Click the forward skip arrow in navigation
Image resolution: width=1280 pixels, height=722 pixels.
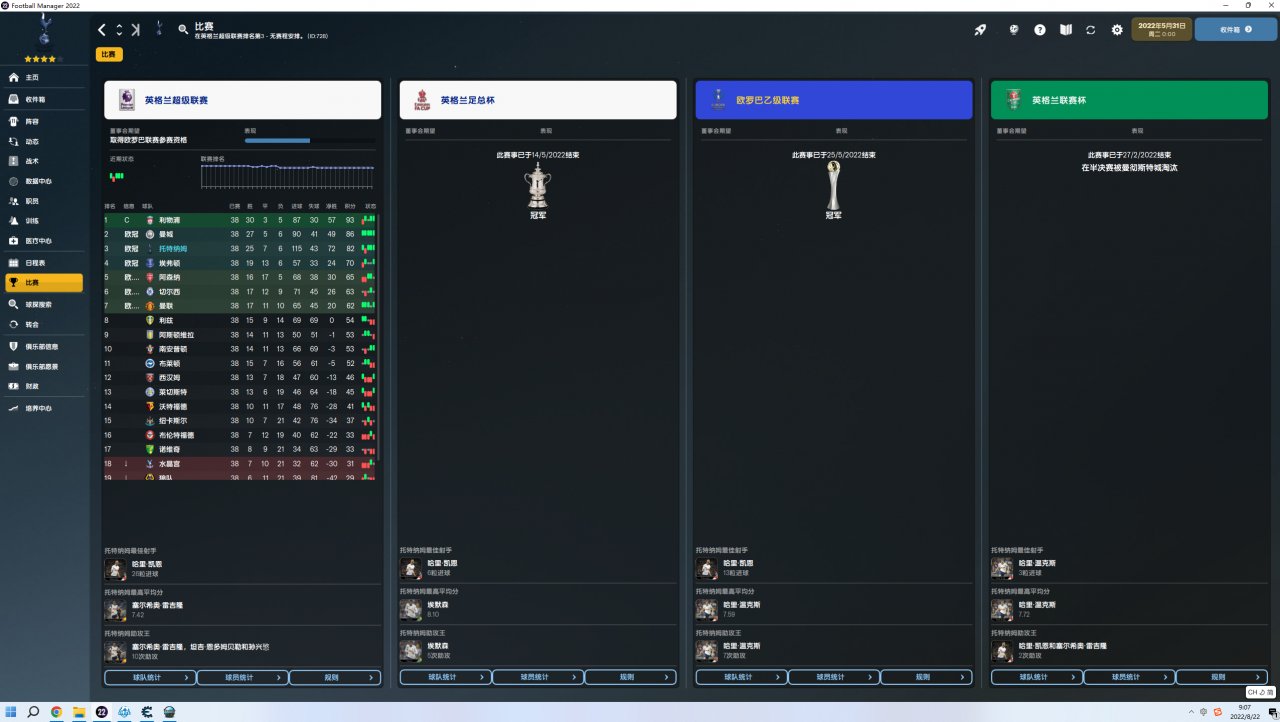(x=135, y=30)
